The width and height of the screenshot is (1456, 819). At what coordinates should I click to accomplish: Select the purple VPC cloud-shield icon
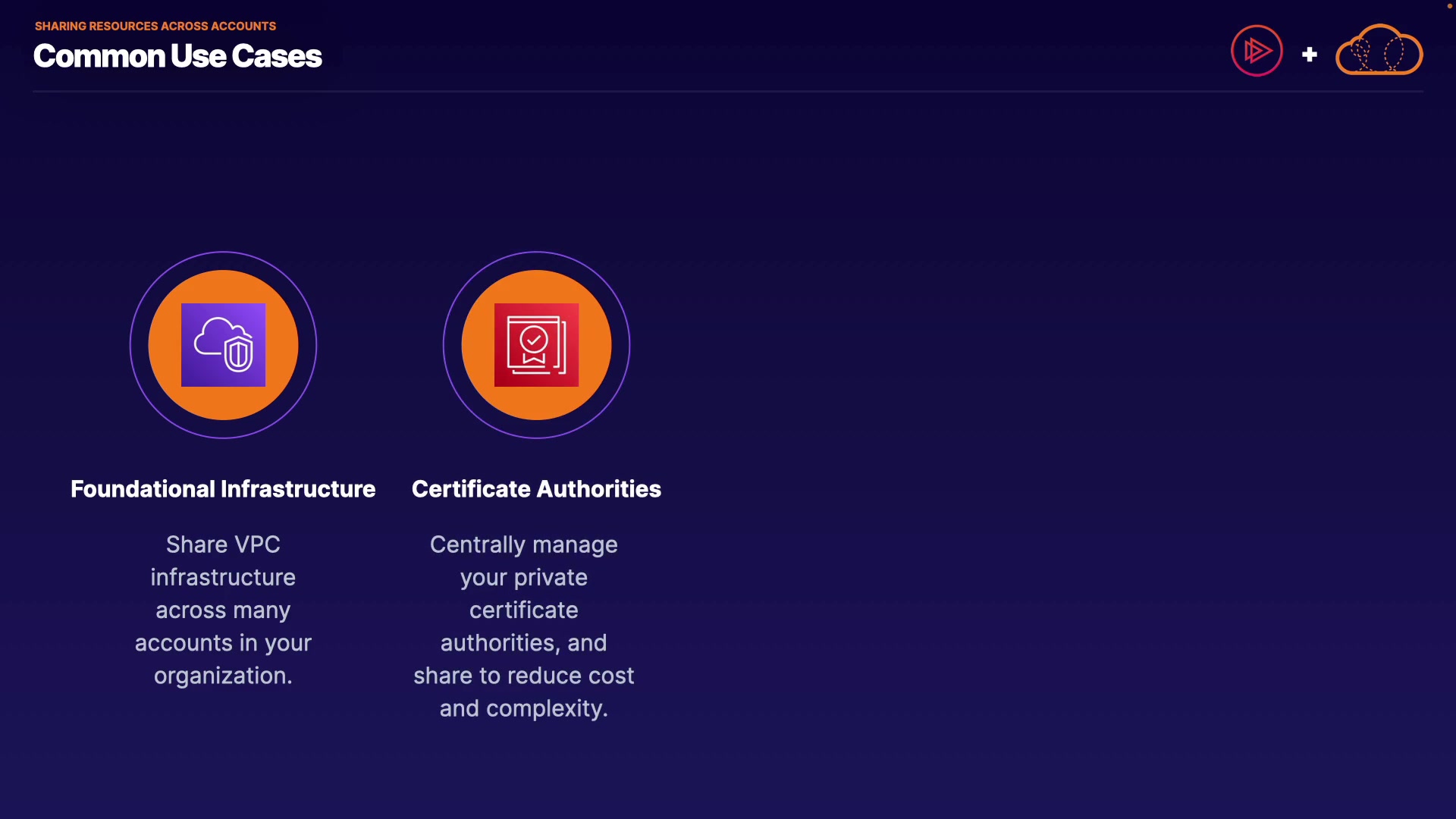223,345
